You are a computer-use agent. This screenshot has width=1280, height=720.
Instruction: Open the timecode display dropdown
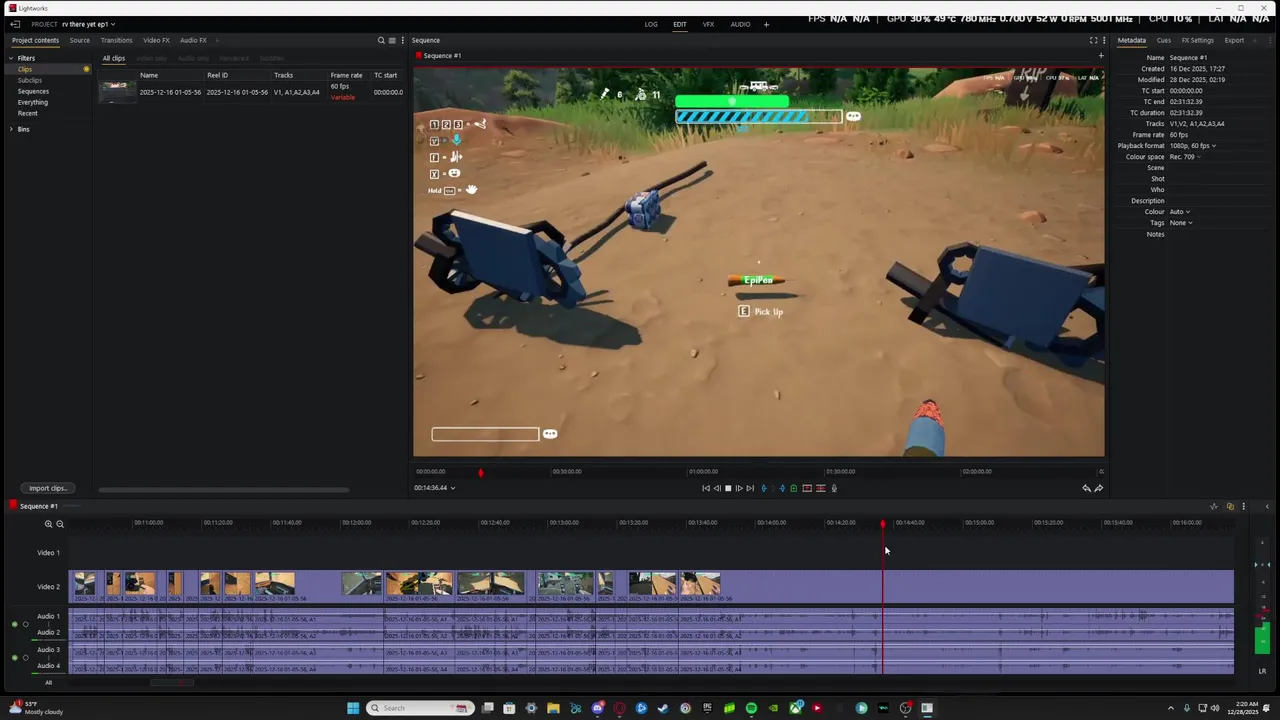point(435,488)
